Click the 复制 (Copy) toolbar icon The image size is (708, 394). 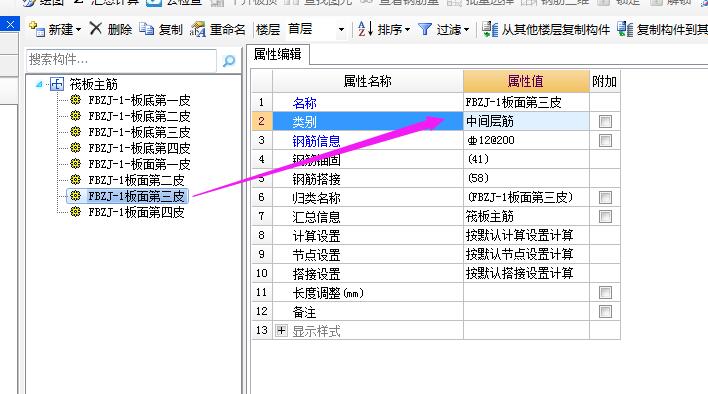(x=146, y=29)
